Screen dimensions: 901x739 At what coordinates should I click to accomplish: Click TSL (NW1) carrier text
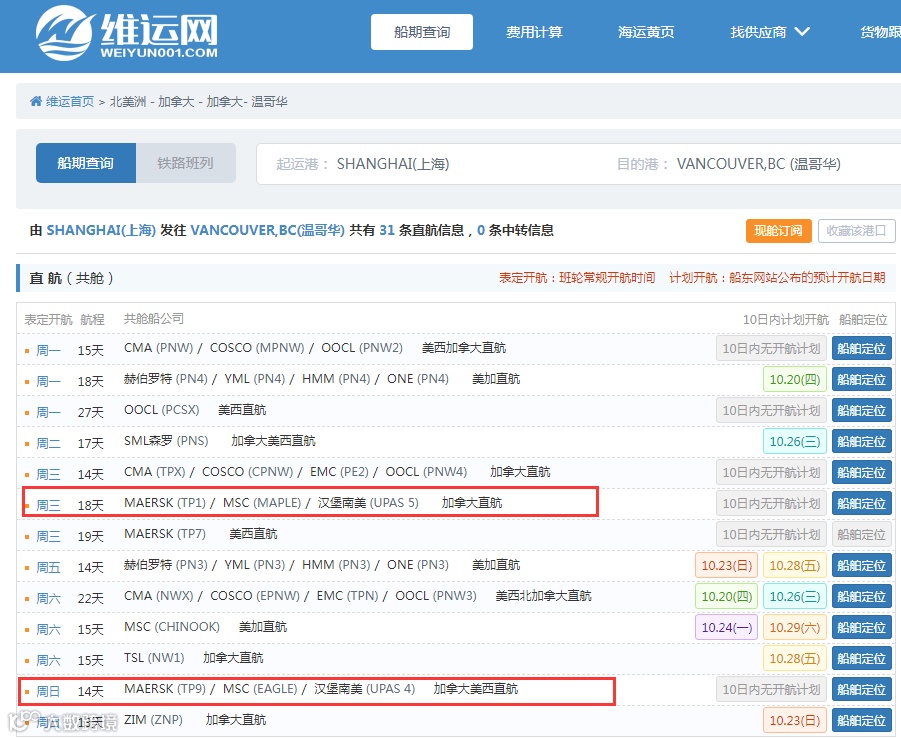154,659
